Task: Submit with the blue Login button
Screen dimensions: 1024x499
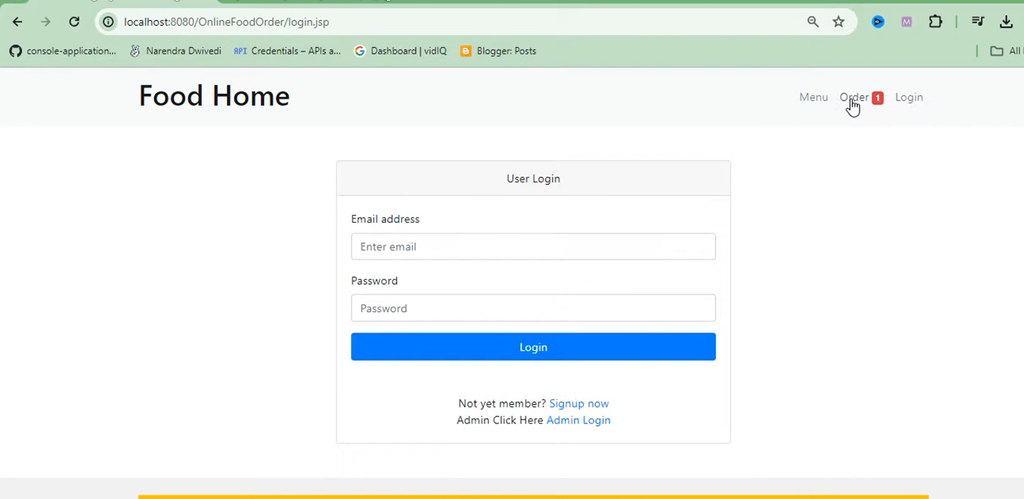Action: 534,347
